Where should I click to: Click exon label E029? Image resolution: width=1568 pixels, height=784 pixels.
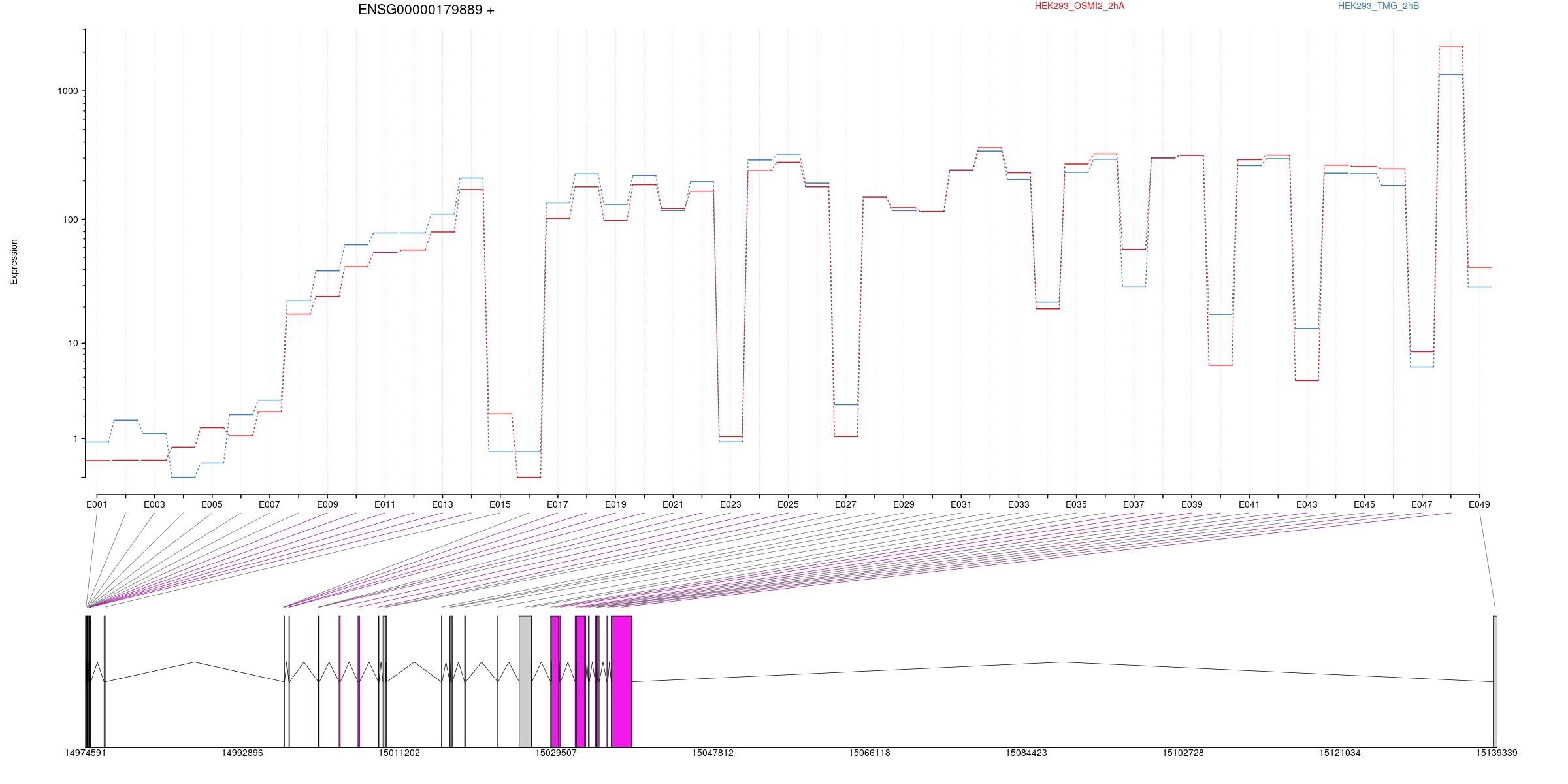[x=904, y=504]
